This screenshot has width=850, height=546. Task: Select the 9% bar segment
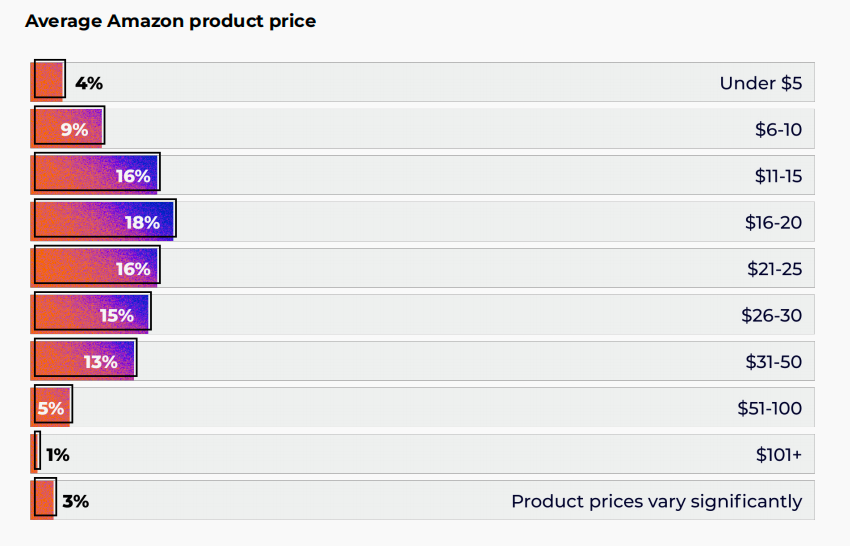coord(68,128)
